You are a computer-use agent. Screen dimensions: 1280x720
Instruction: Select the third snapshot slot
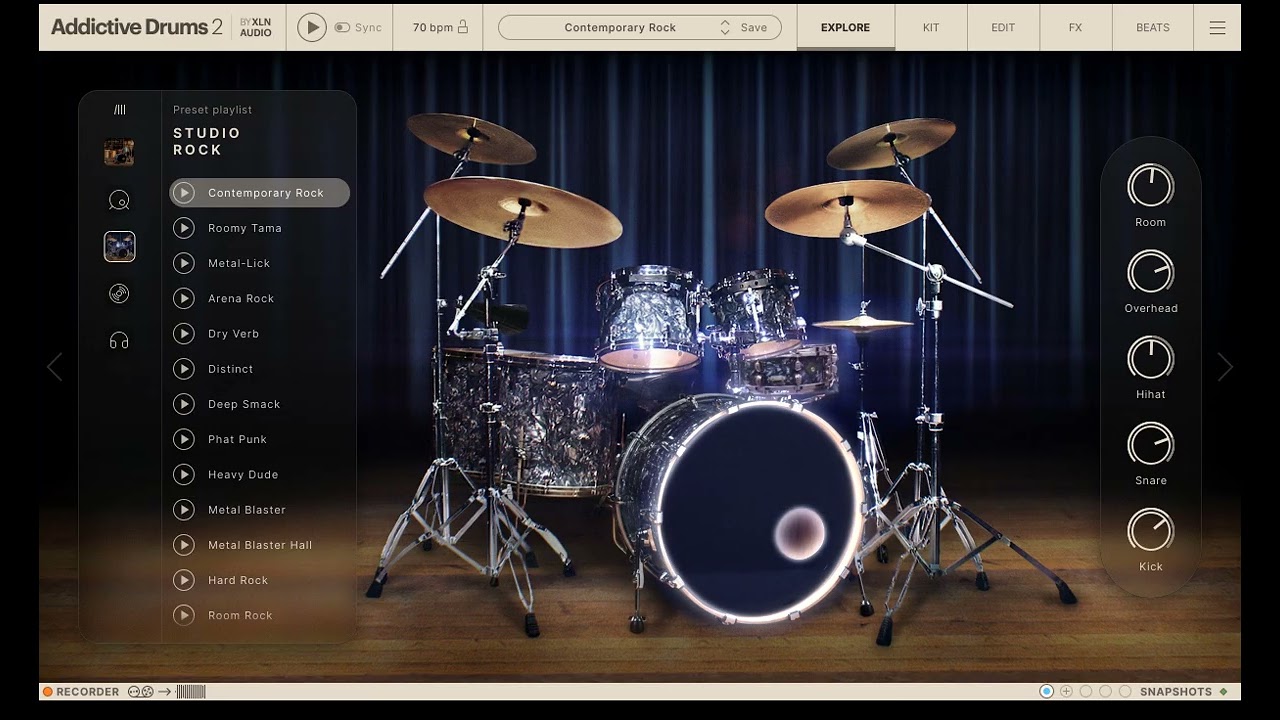[1086, 691]
